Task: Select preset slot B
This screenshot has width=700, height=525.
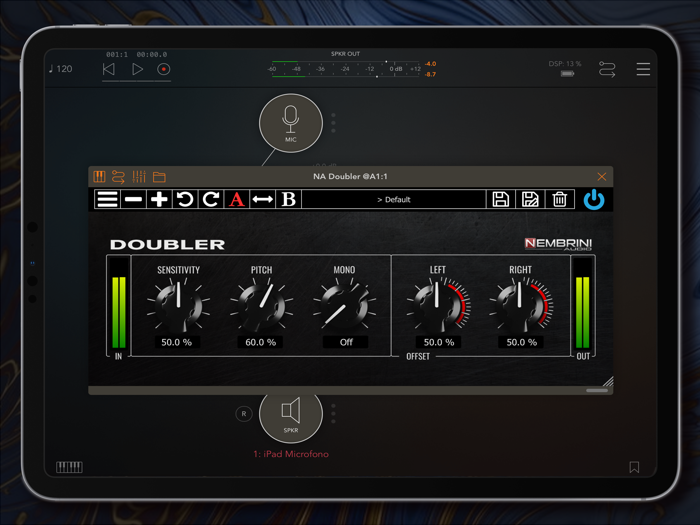Action: point(288,199)
